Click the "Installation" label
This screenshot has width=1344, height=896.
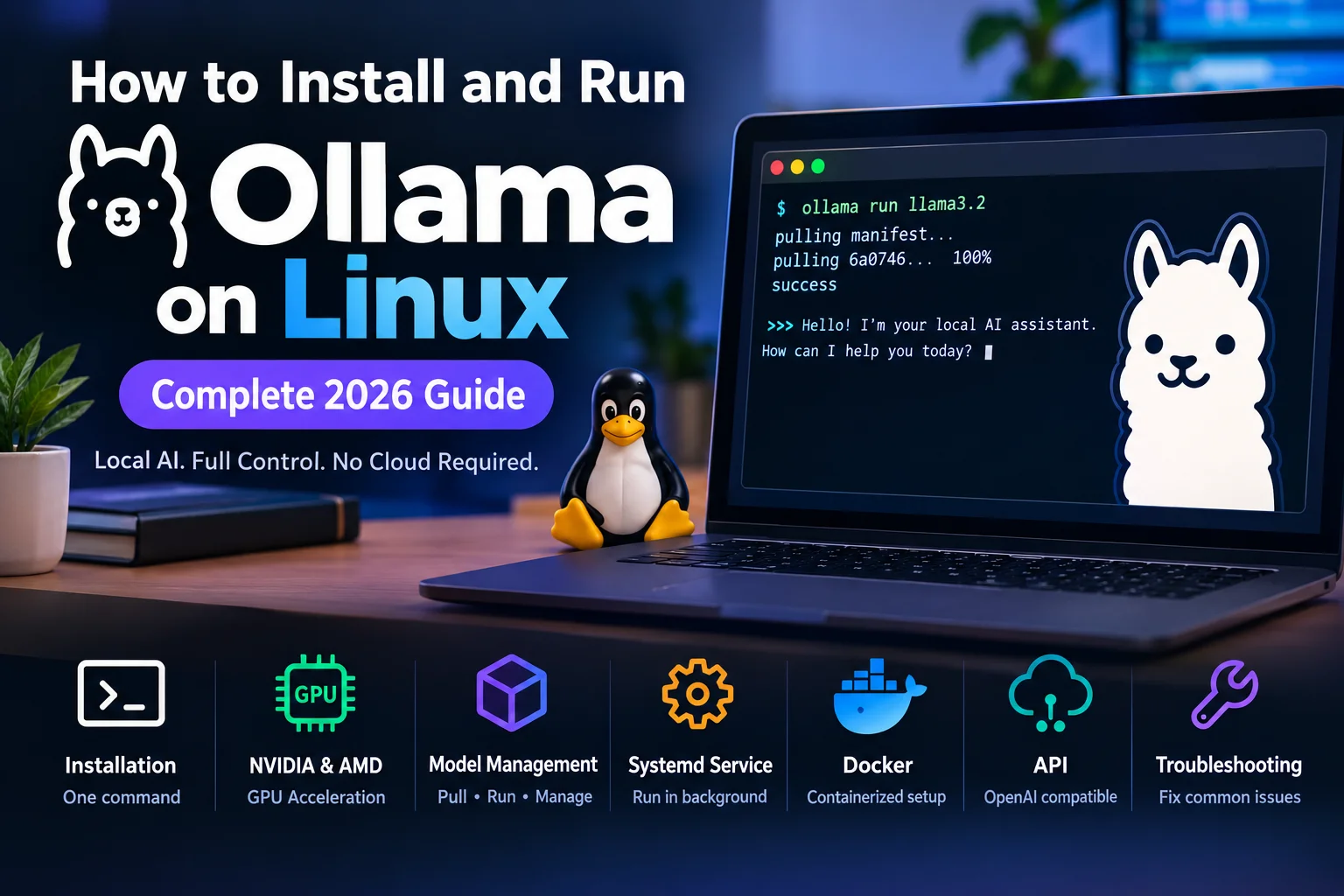121,766
